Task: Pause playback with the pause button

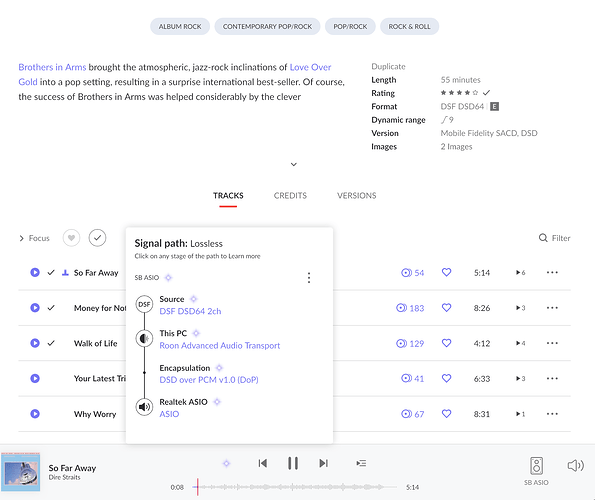Action: [x=293, y=463]
